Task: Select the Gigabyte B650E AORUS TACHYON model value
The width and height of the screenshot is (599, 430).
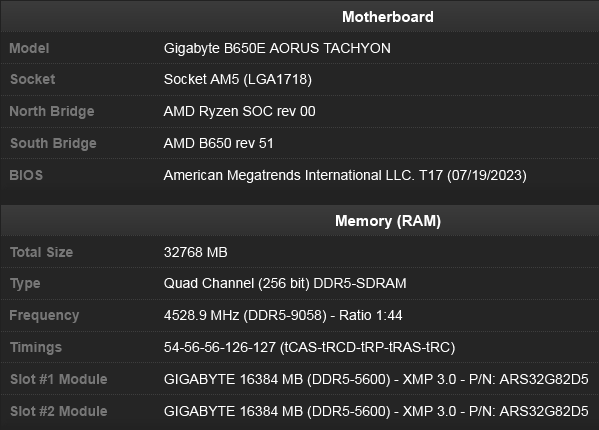Action: click(277, 48)
